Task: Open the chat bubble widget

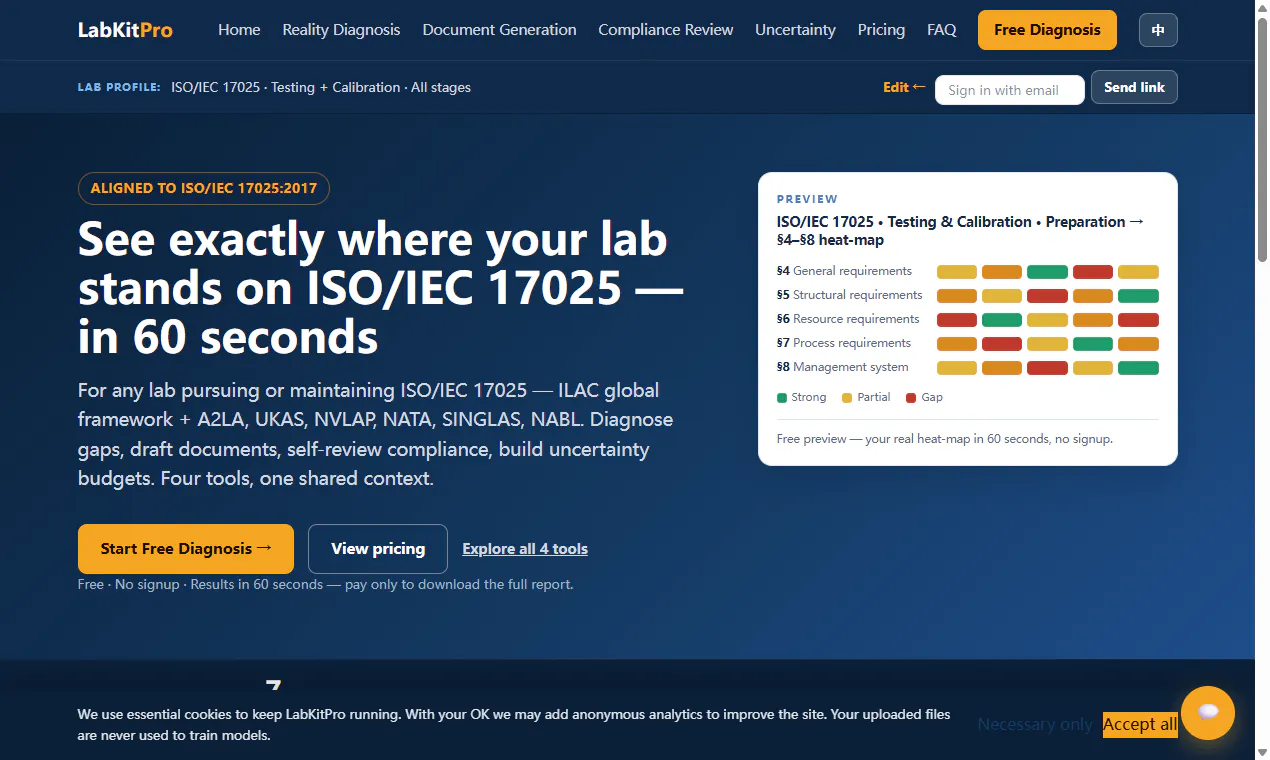Action: pos(1207,712)
